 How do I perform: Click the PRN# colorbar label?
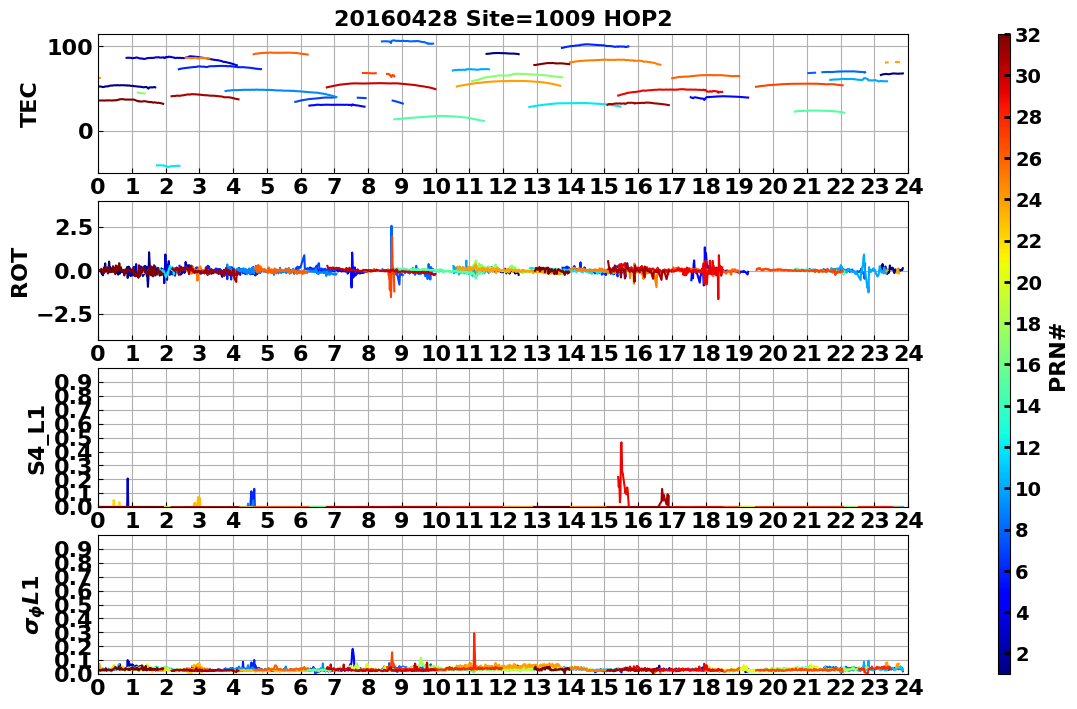1057,357
